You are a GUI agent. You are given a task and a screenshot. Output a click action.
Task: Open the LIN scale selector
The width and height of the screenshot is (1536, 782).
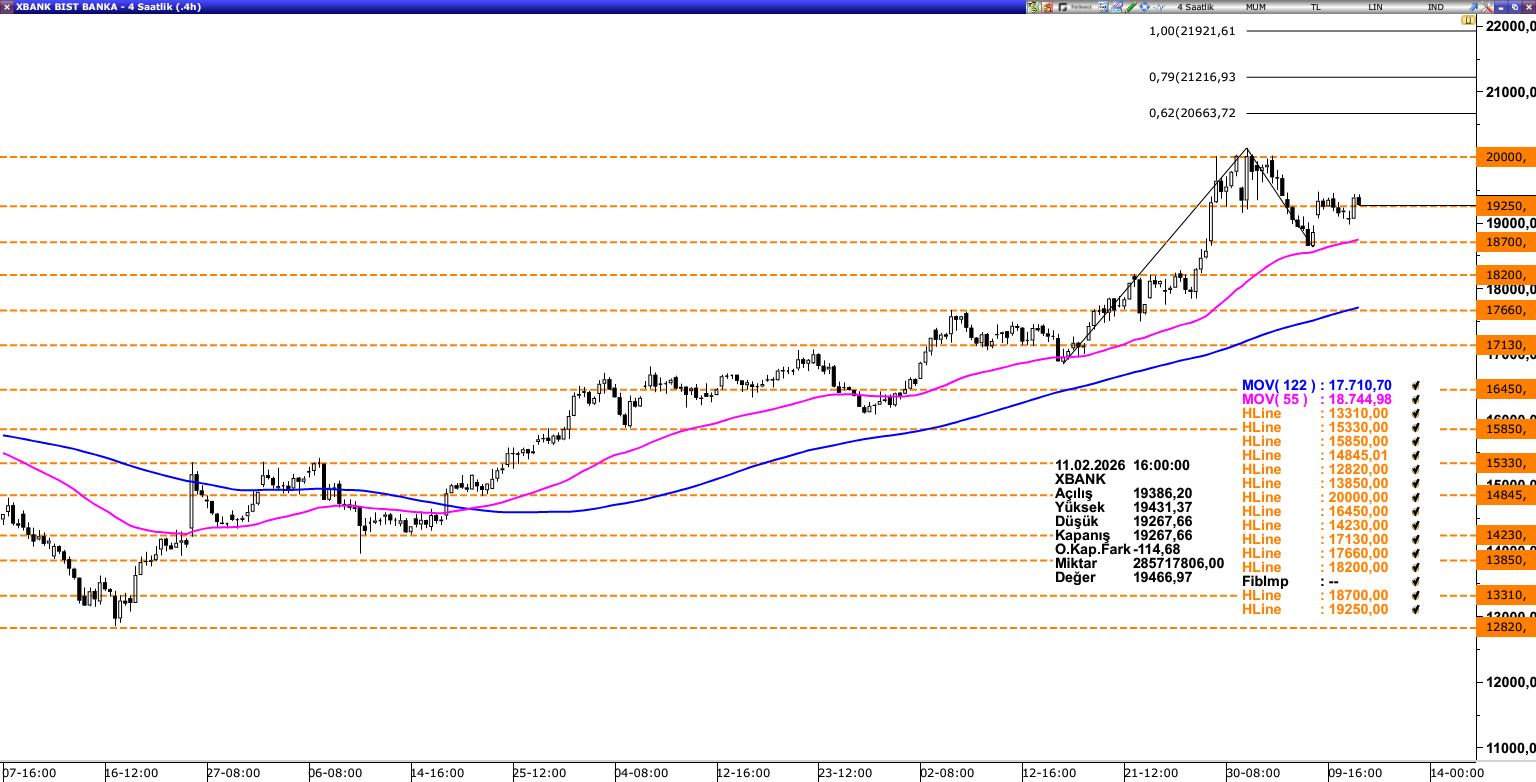click(x=1376, y=7)
